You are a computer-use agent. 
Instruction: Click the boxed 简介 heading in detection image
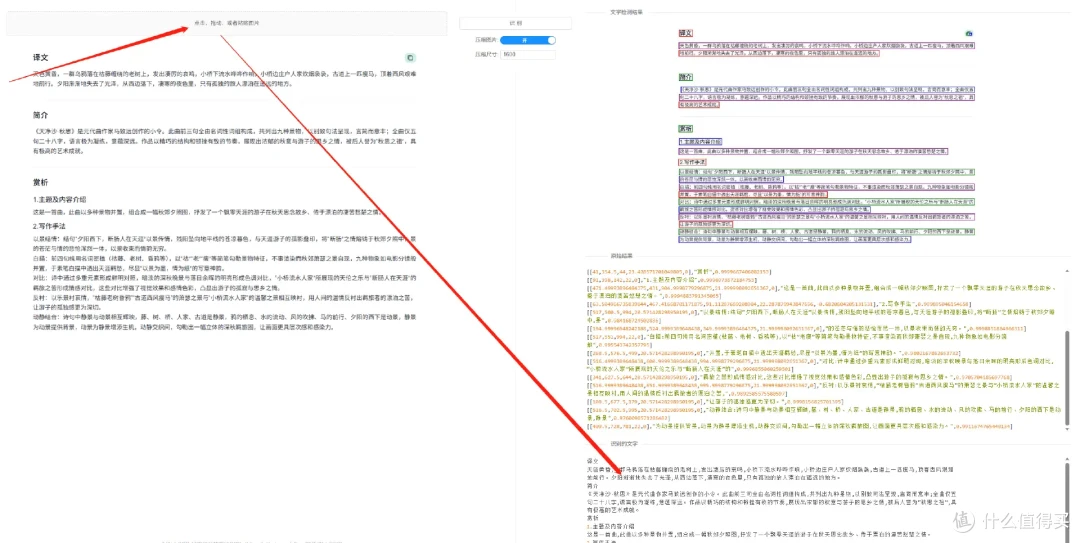(685, 77)
